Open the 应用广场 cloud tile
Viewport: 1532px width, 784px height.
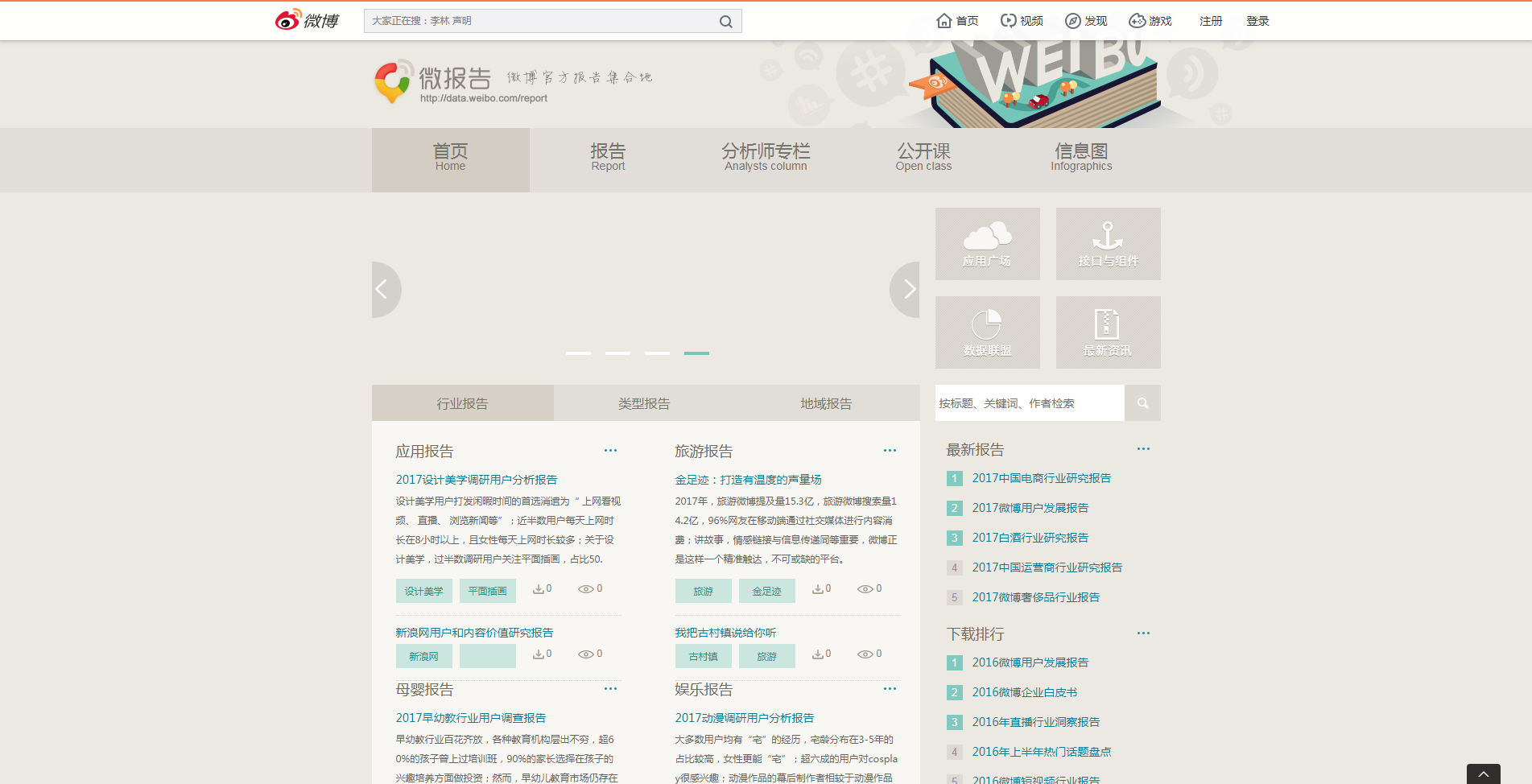(x=988, y=244)
